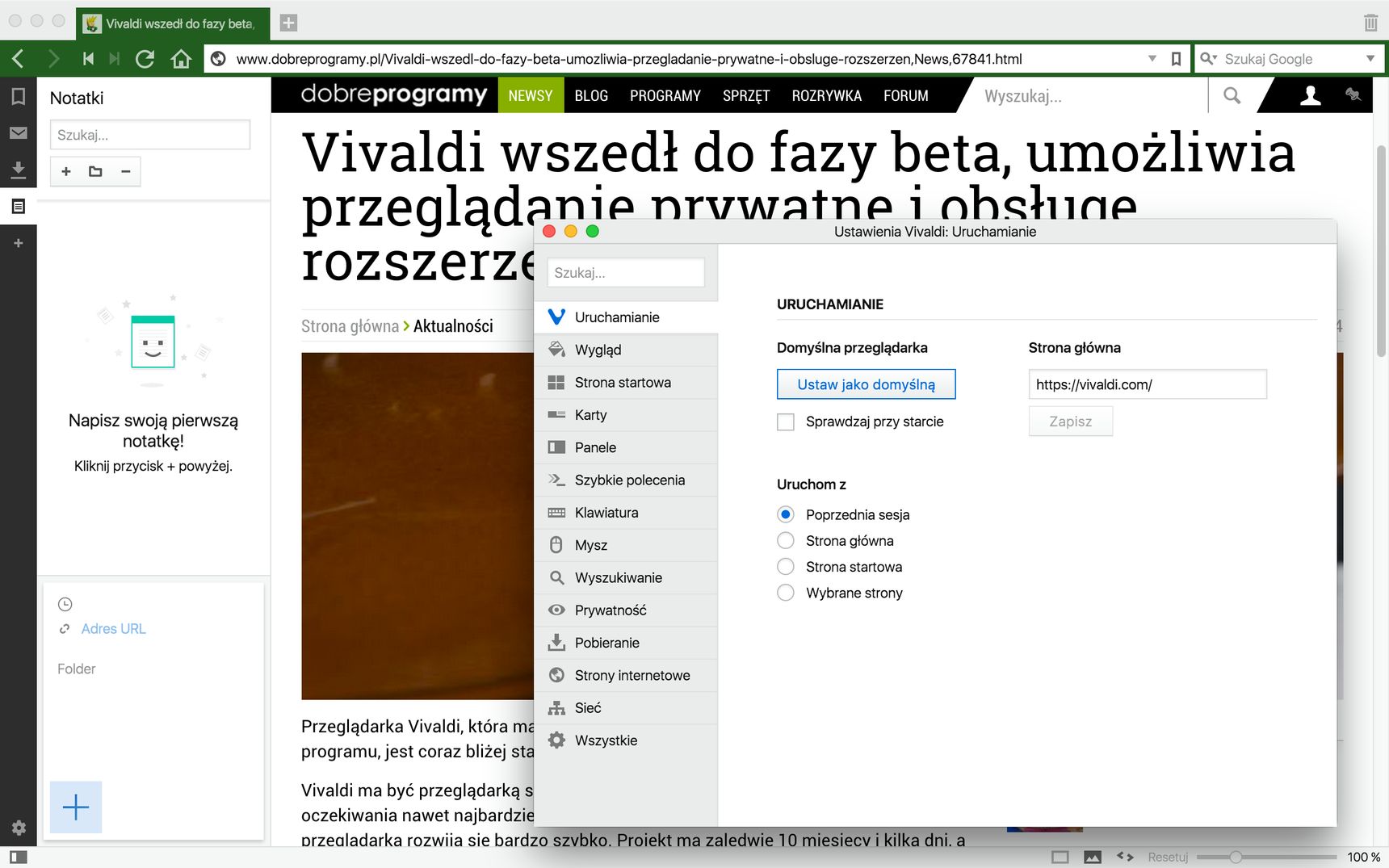This screenshot has width=1389, height=868.
Task: Open the Wyszukiwanie settings section
Action: [x=626, y=578]
